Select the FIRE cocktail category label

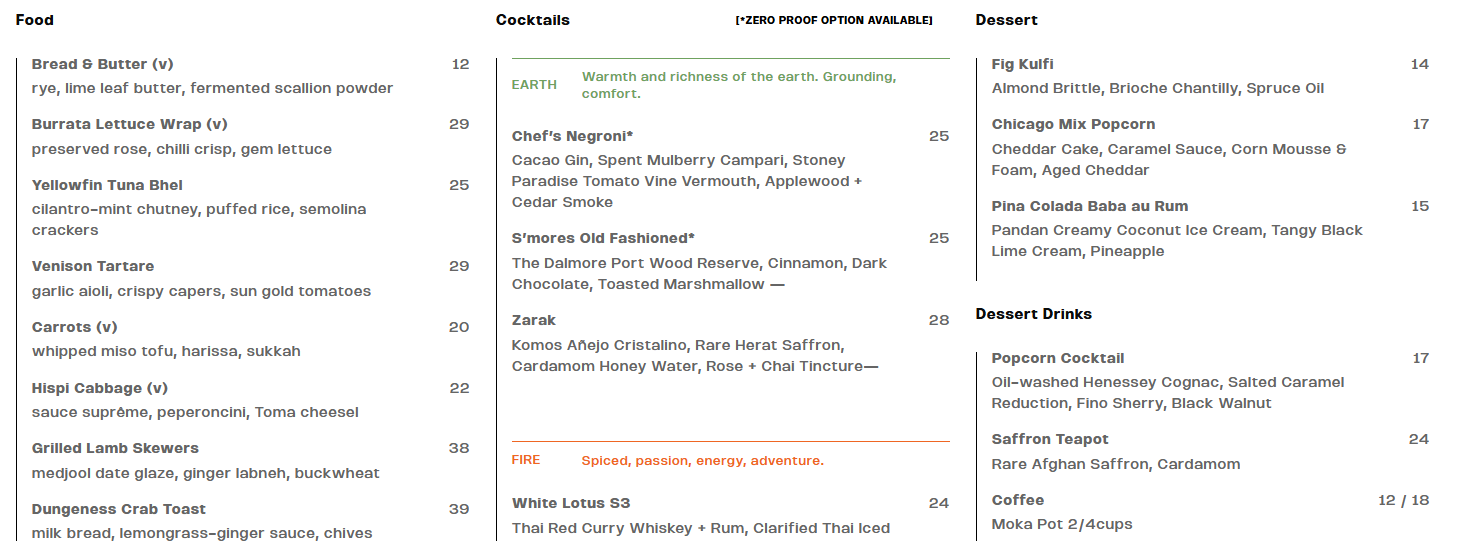click(x=526, y=460)
